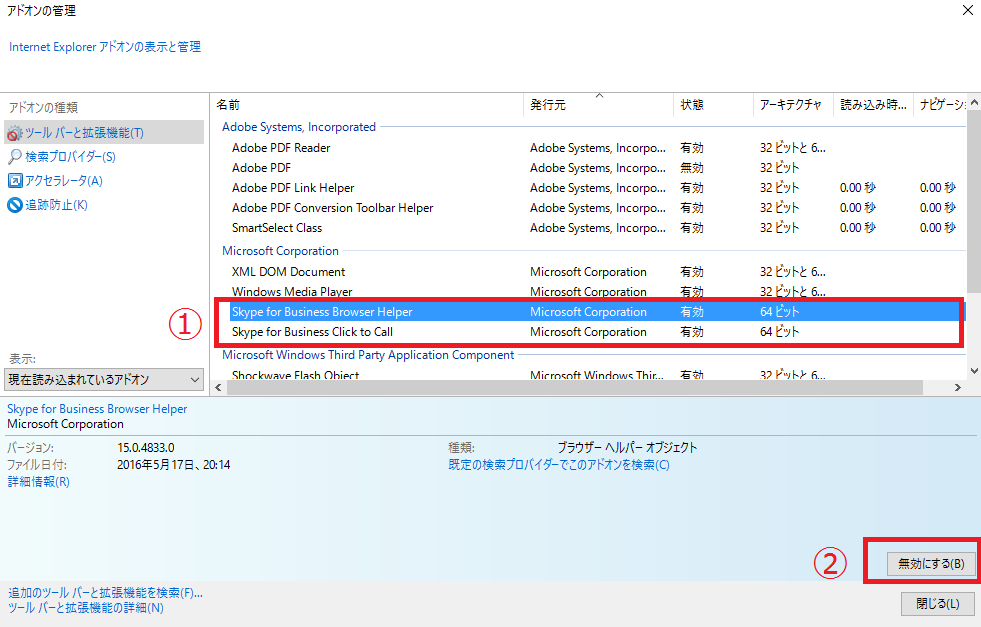This screenshot has height=627, width=981.
Task: Close the アドオンの管理 dialog with X
Action: tap(967, 11)
